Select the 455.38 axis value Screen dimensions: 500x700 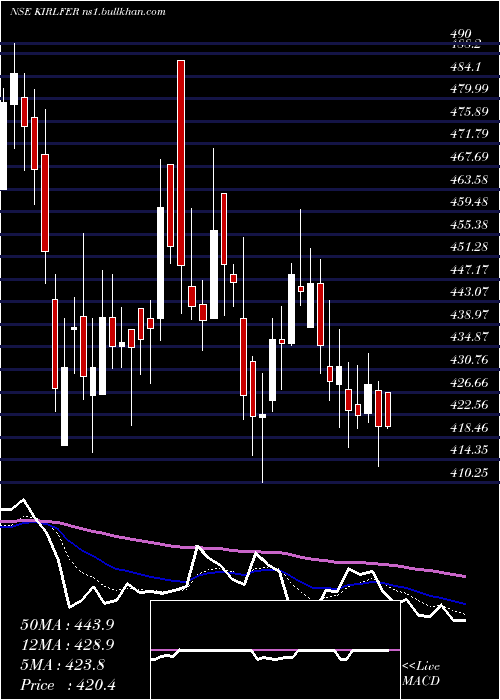[x=469, y=225]
